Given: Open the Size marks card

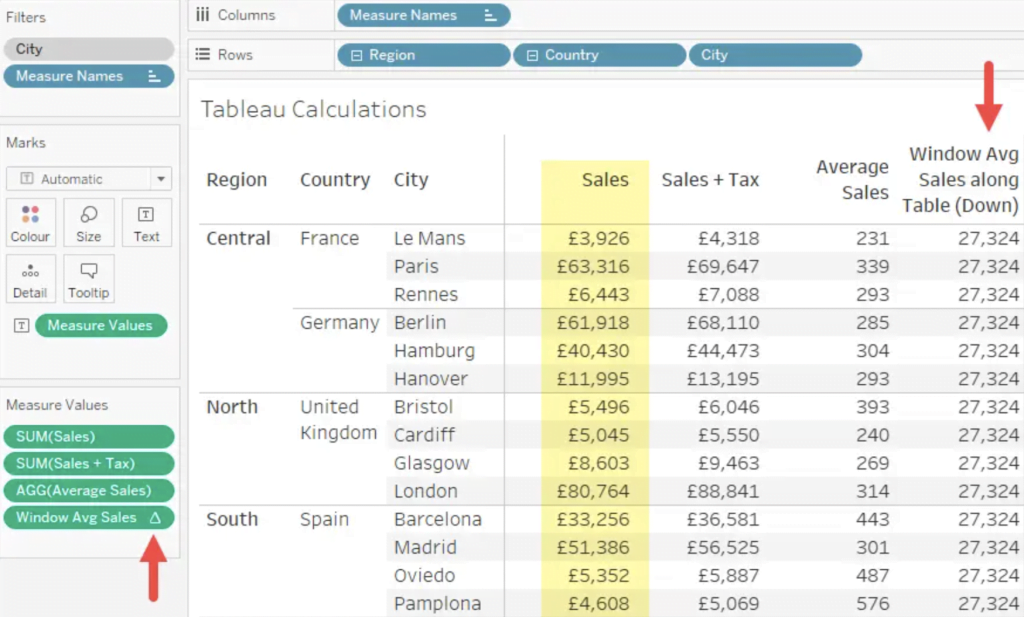Looking at the screenshot, I should point(88,223).
